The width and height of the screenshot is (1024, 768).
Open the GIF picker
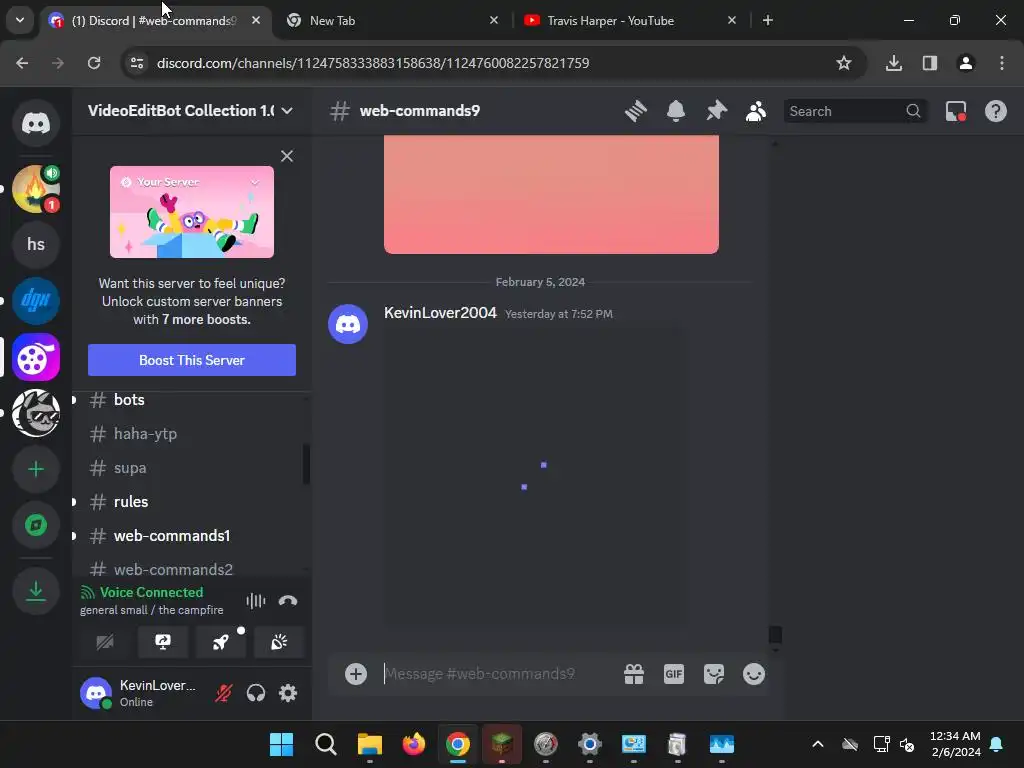coord(674,674)
